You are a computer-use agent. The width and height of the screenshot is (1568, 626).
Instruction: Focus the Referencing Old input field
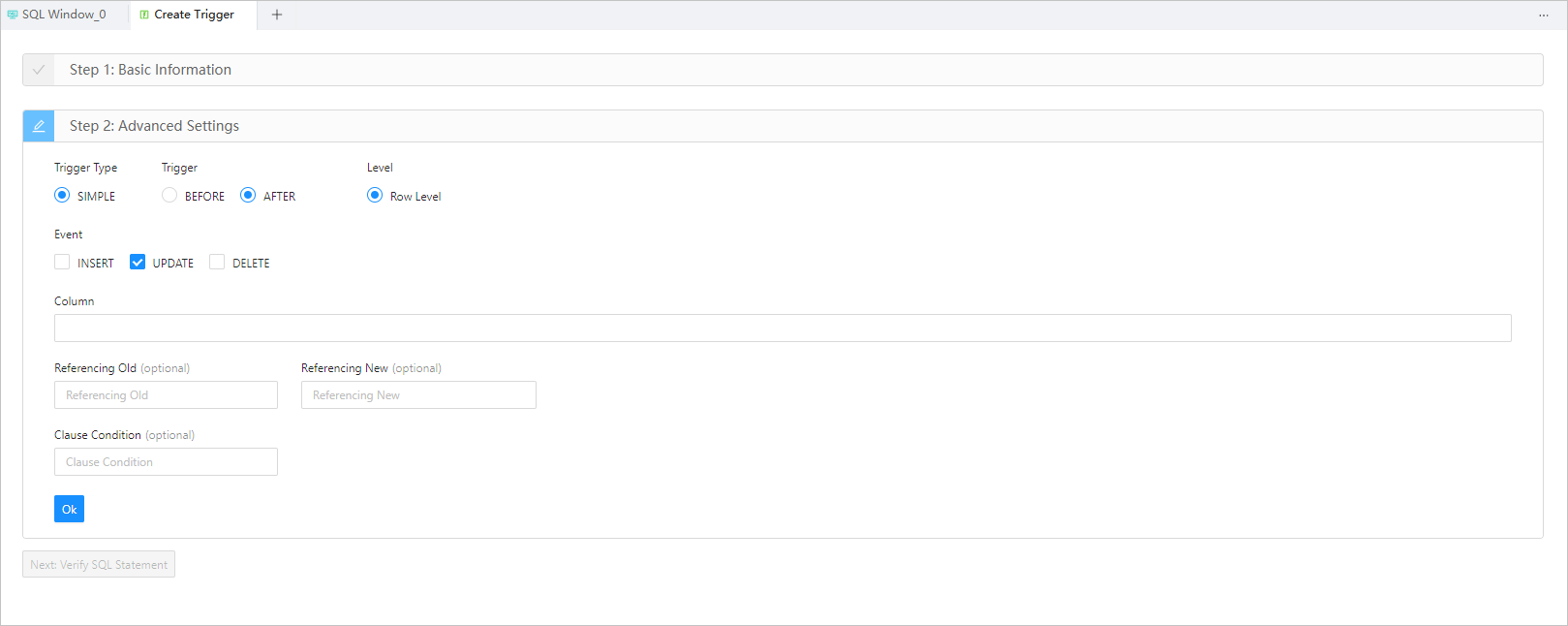click(x=166, y=395)
